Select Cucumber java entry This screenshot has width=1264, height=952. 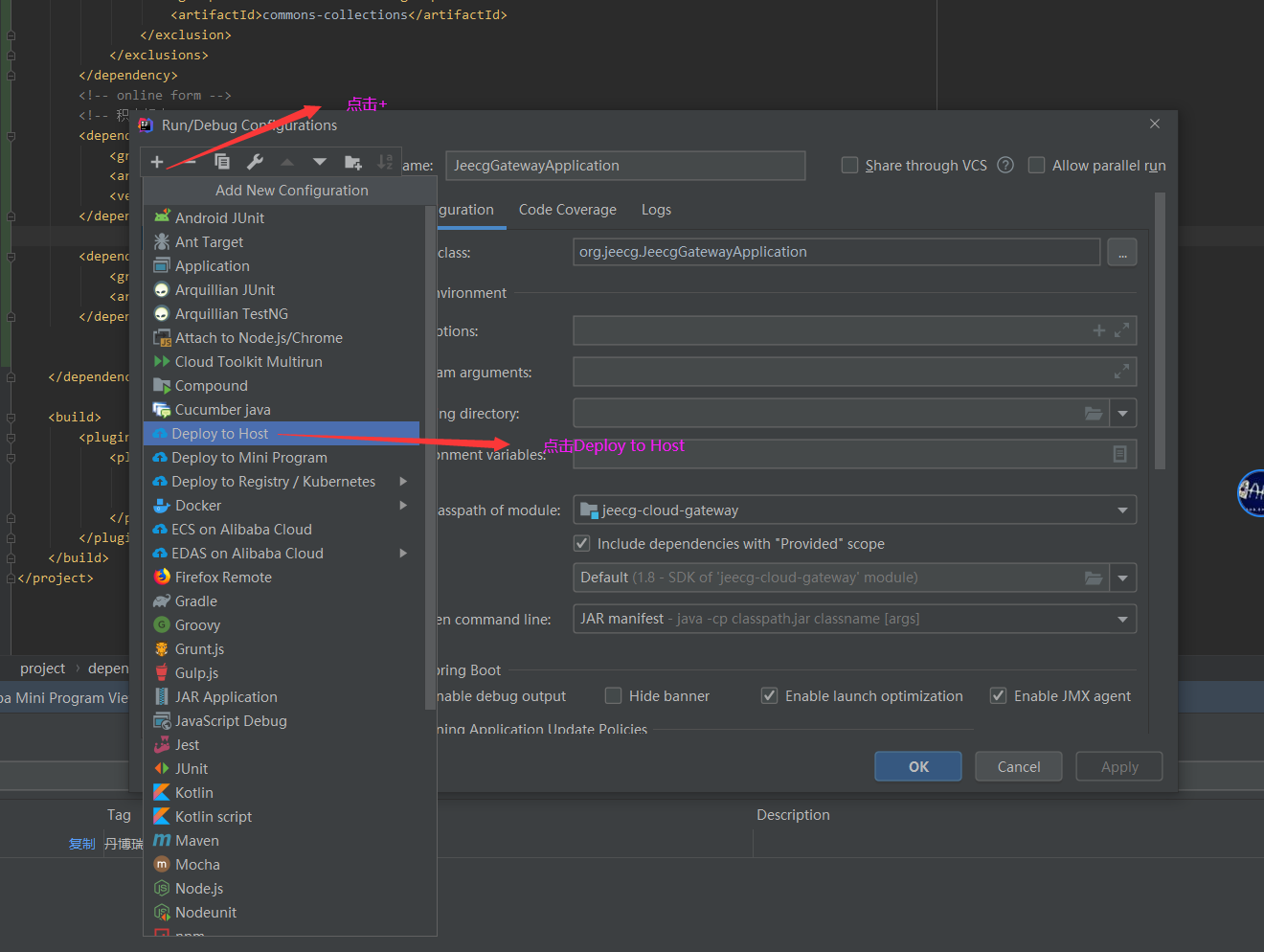pyautogui.click(x=282, y=409)
